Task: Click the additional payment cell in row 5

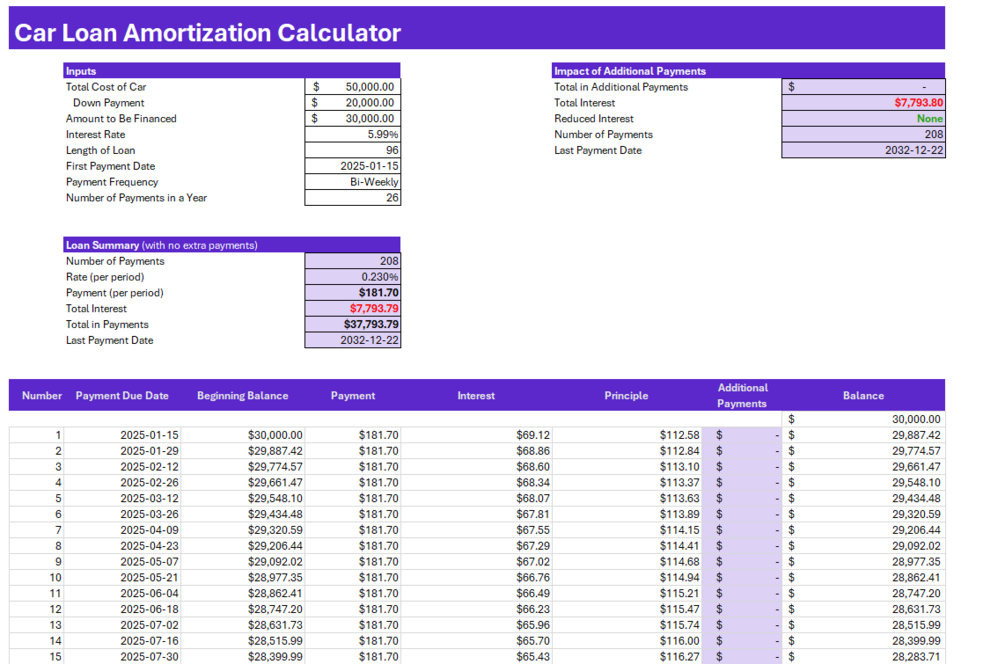Action: [742, 499]
